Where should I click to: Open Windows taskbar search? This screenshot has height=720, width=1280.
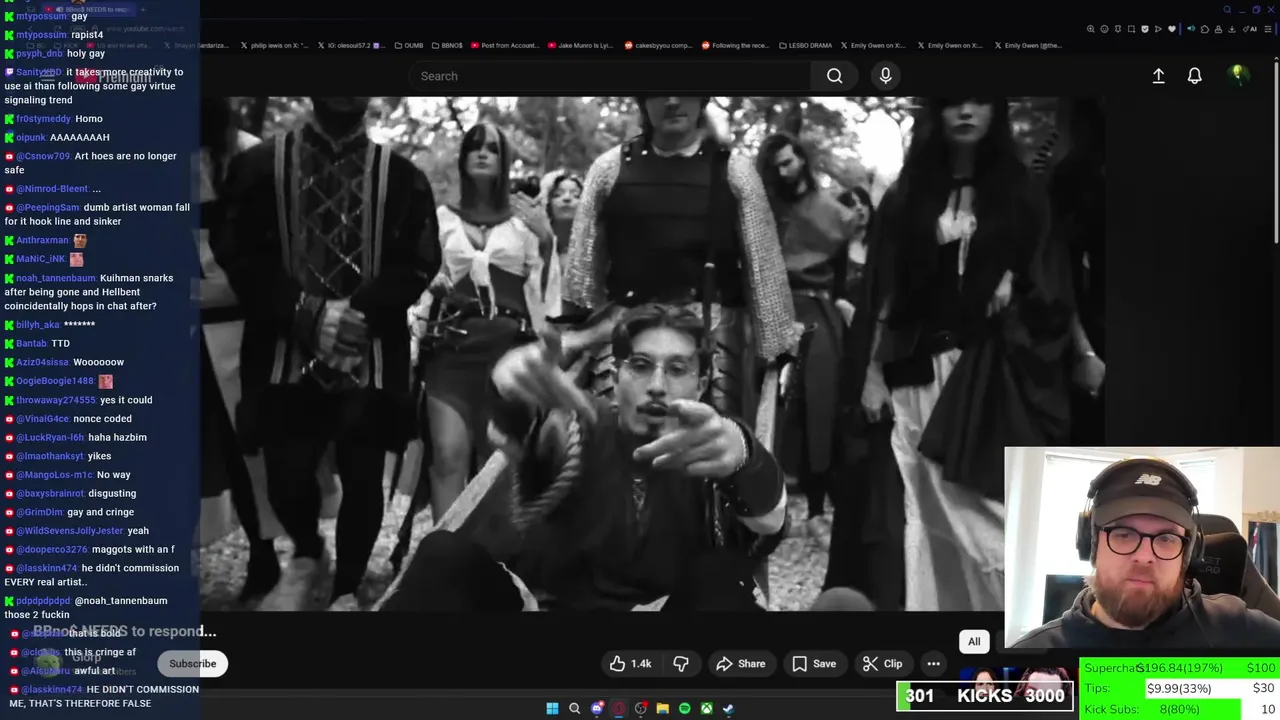[x=574, y=708]
